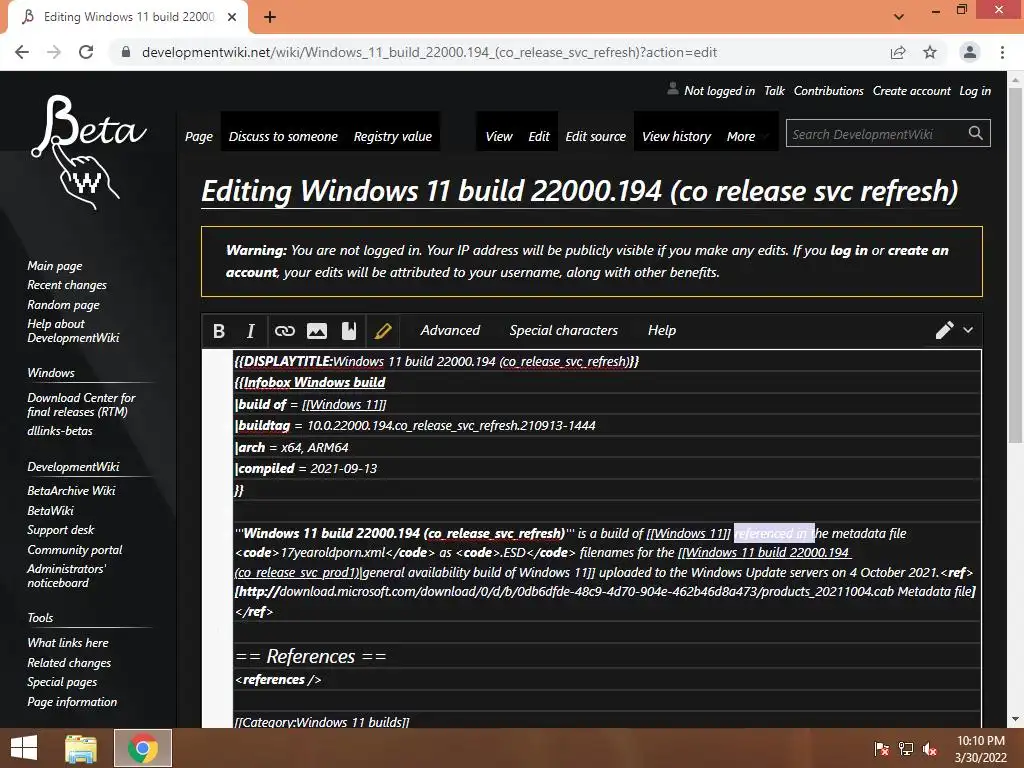
Task: View site information via the lock icon
Action: click(x=126, y=52)
